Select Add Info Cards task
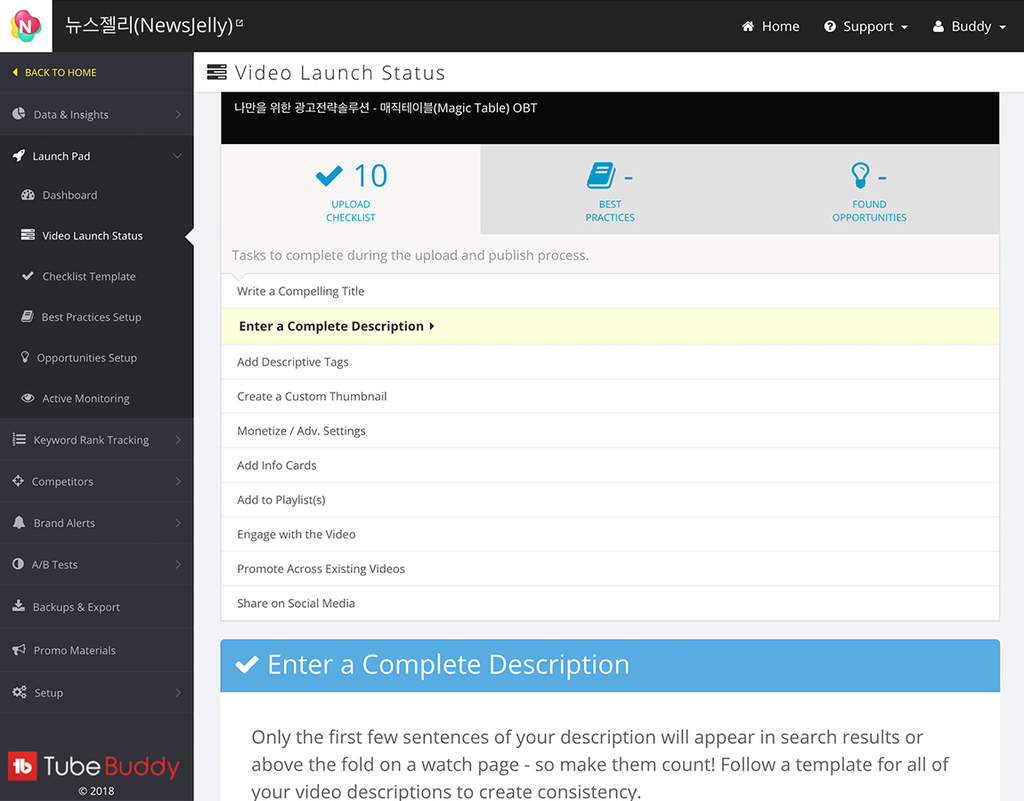 coord(610,465)
